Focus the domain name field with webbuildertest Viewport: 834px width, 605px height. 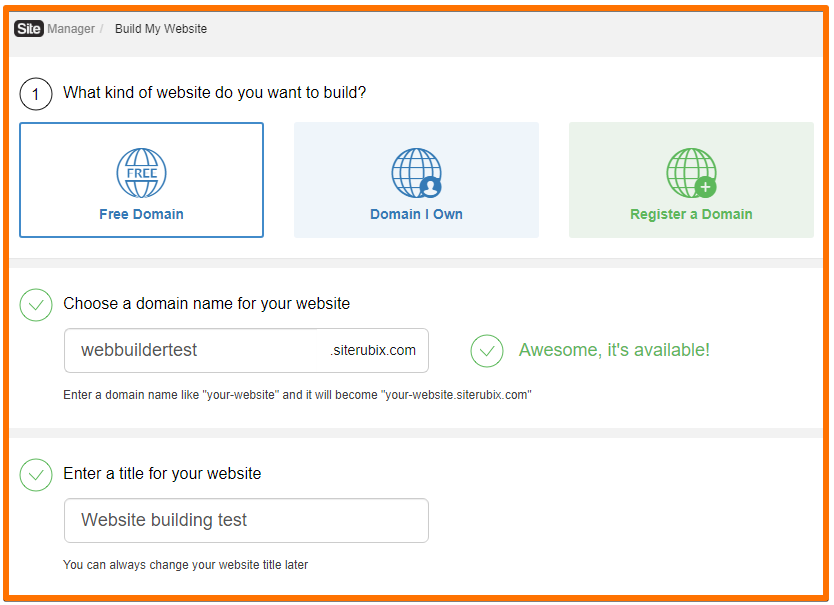pyautogui.click(x=246, y=351)
